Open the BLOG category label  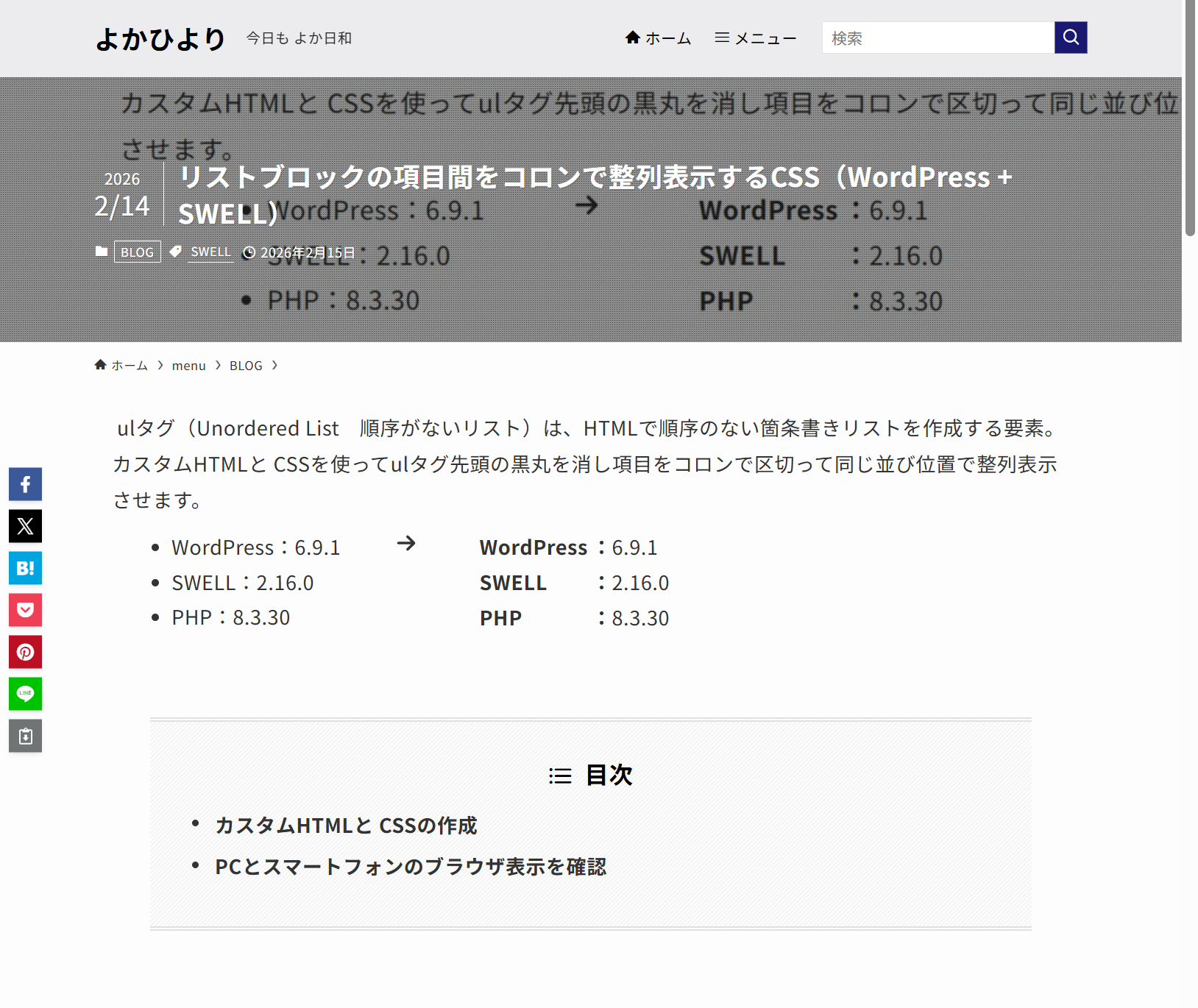pos(137,252)
